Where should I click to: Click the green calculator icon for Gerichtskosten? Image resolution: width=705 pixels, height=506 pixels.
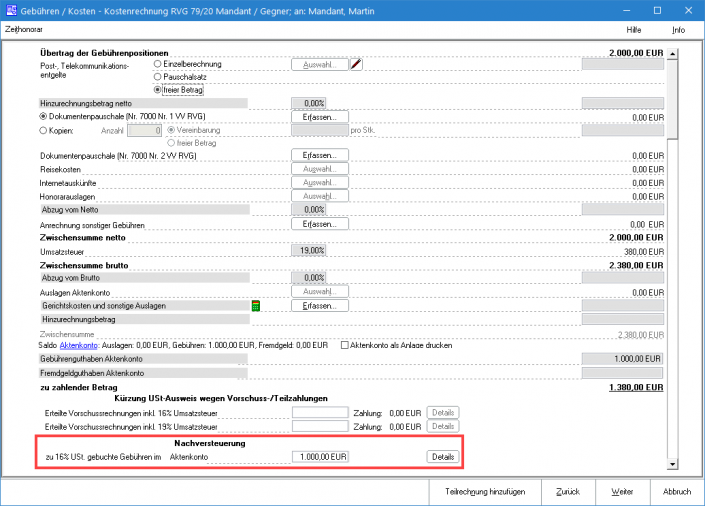tap(256, 305)
